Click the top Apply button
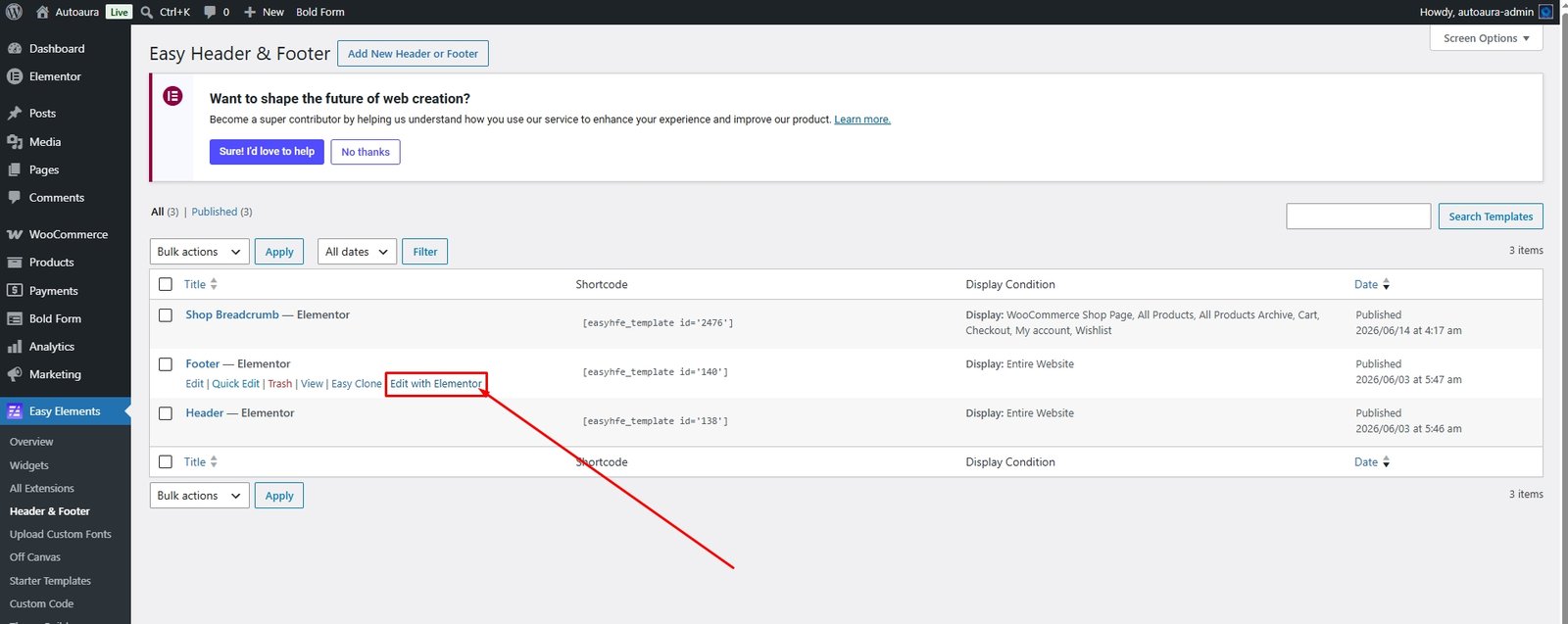Viewport: 1568px width, 624px height. [279, 252]
